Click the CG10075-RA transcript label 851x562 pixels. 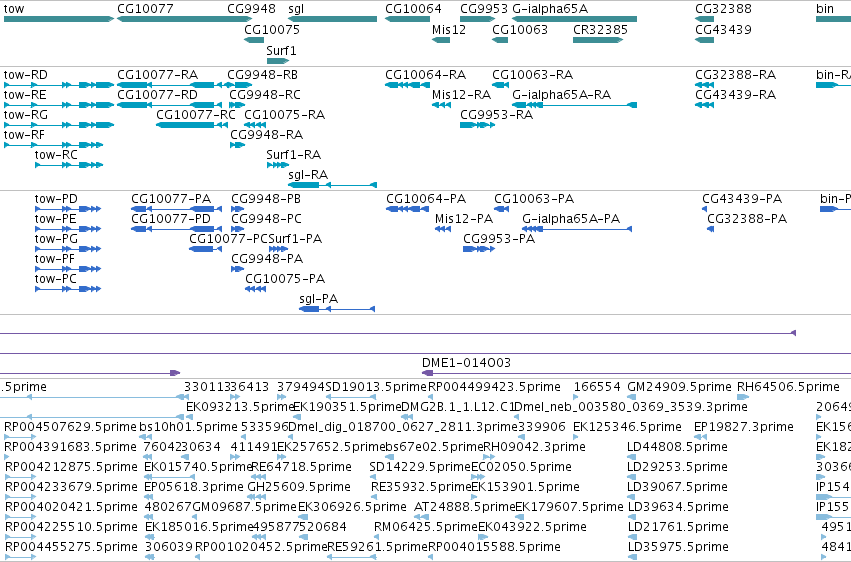point(284,115)
